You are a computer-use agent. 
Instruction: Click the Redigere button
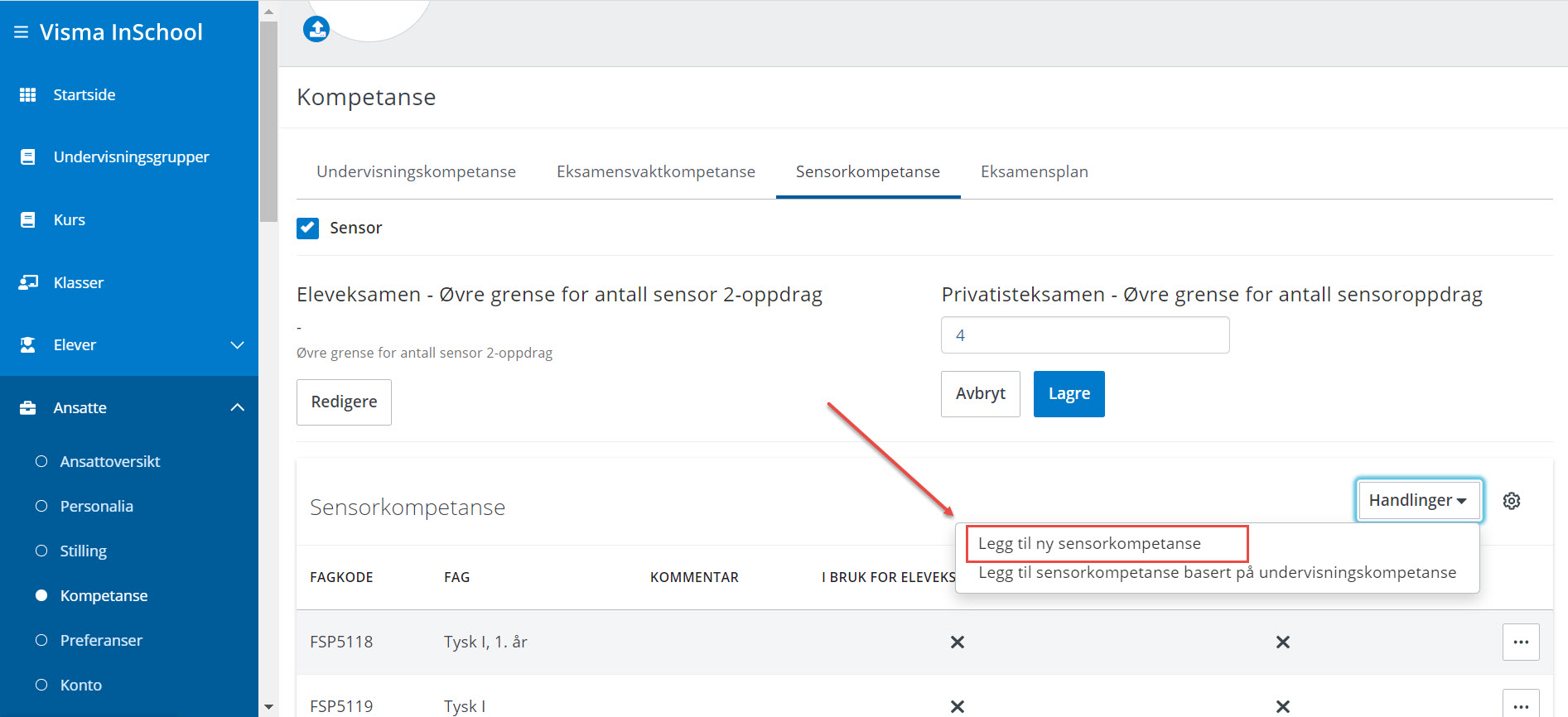pyautogui.click(x=344, y=402)
